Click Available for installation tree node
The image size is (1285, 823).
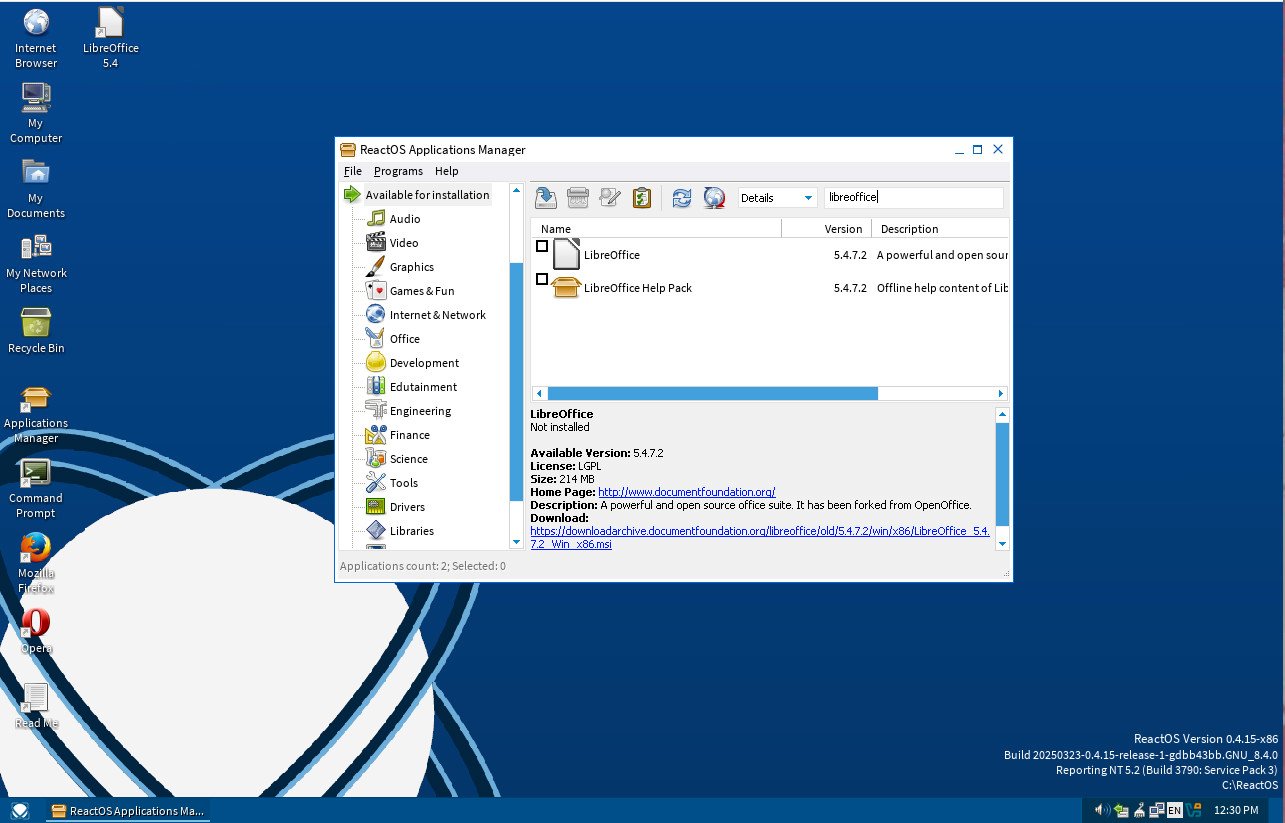click(x=417, y=195)
